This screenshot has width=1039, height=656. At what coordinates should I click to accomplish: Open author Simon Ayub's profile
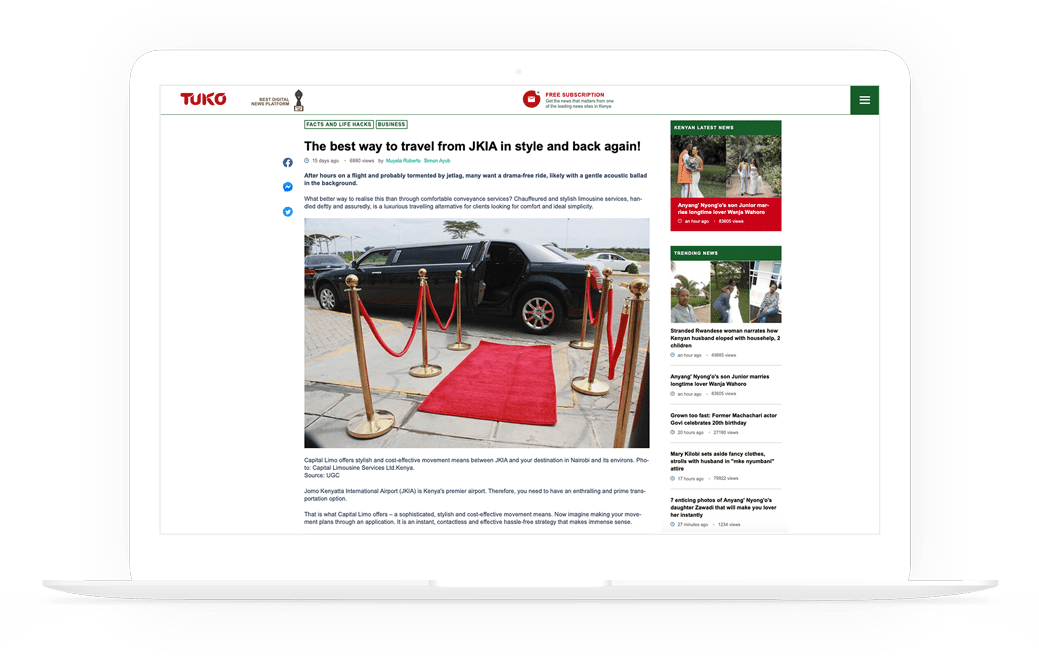437,160
